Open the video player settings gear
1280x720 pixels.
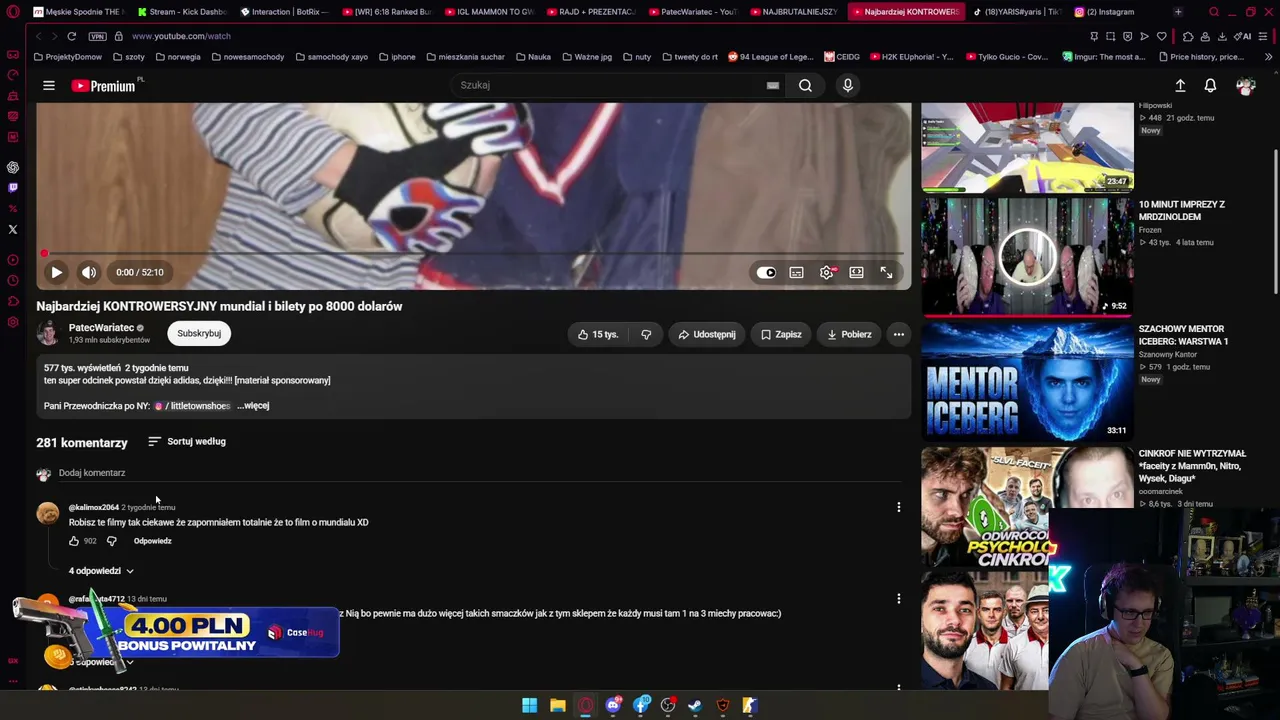tap(827, 272)
